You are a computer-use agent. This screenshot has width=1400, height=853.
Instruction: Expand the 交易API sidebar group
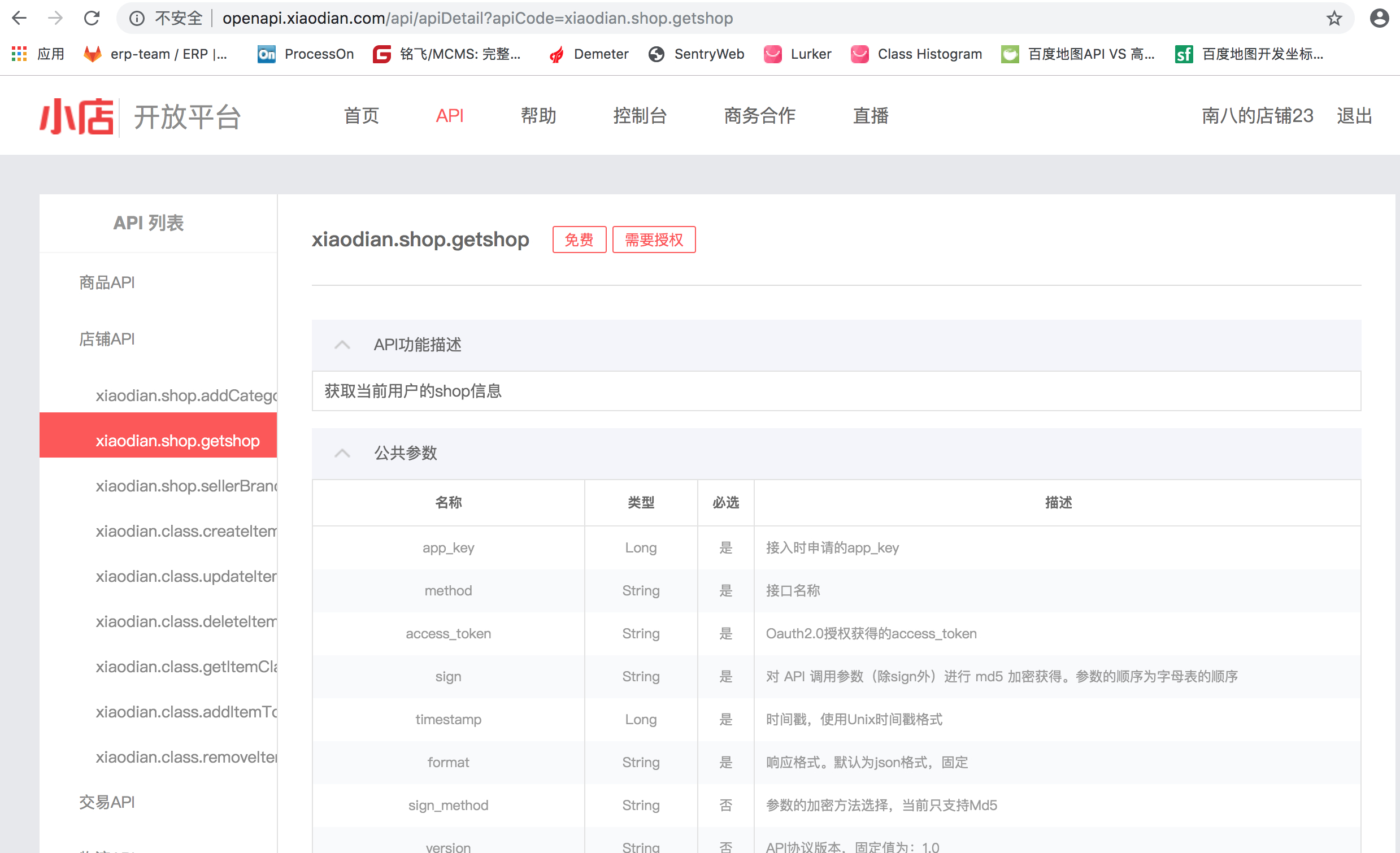coord(107,802)
